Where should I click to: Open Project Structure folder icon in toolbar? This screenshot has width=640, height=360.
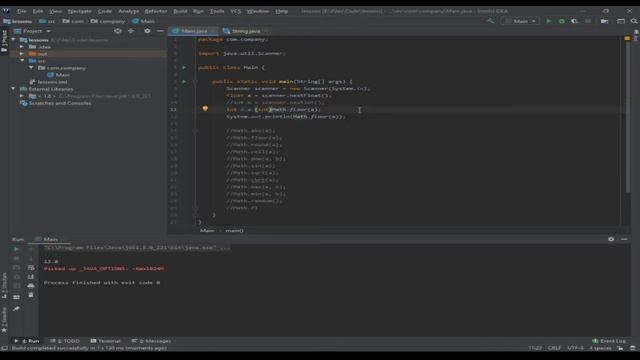pyautogui.click(x=604, y=21)
